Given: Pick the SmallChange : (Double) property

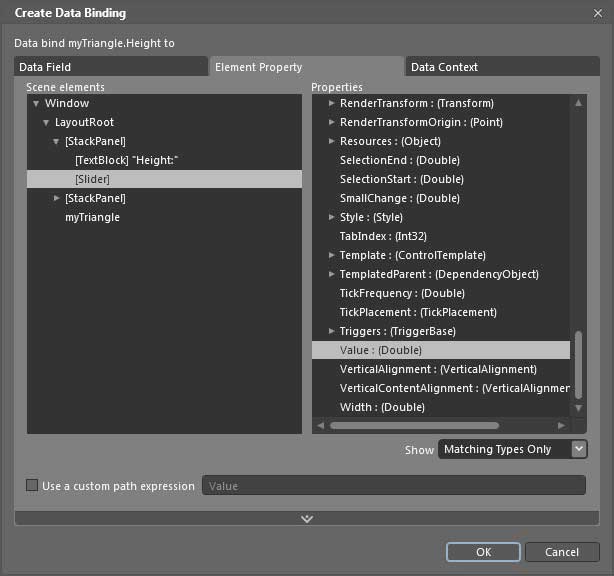Looking at the screenshot, I should (x=400, y=198).
